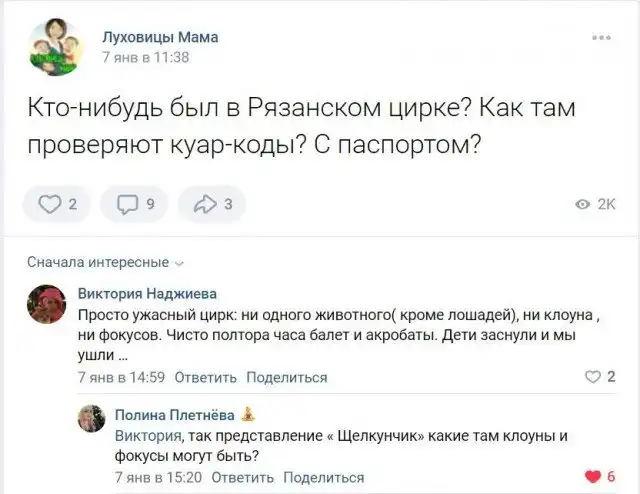This screenshot has width=640, height=494.
Task: Open the 'Луховицы Мама' group page
Action: pyautogui.click(x=160, y=37)
